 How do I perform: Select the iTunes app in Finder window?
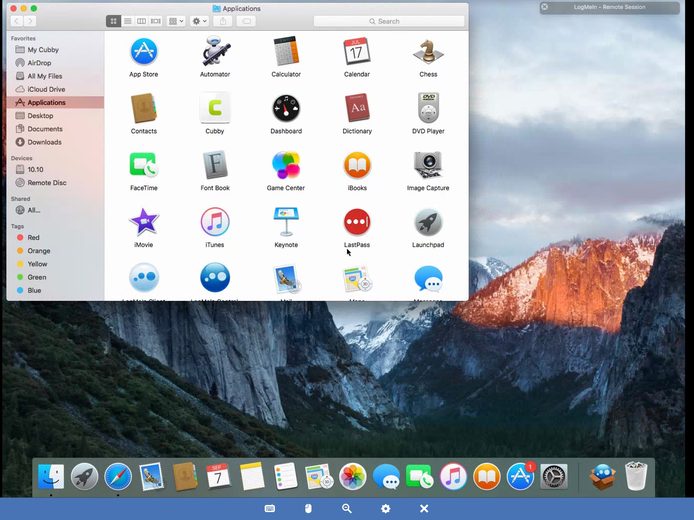[x=215, y=222]
